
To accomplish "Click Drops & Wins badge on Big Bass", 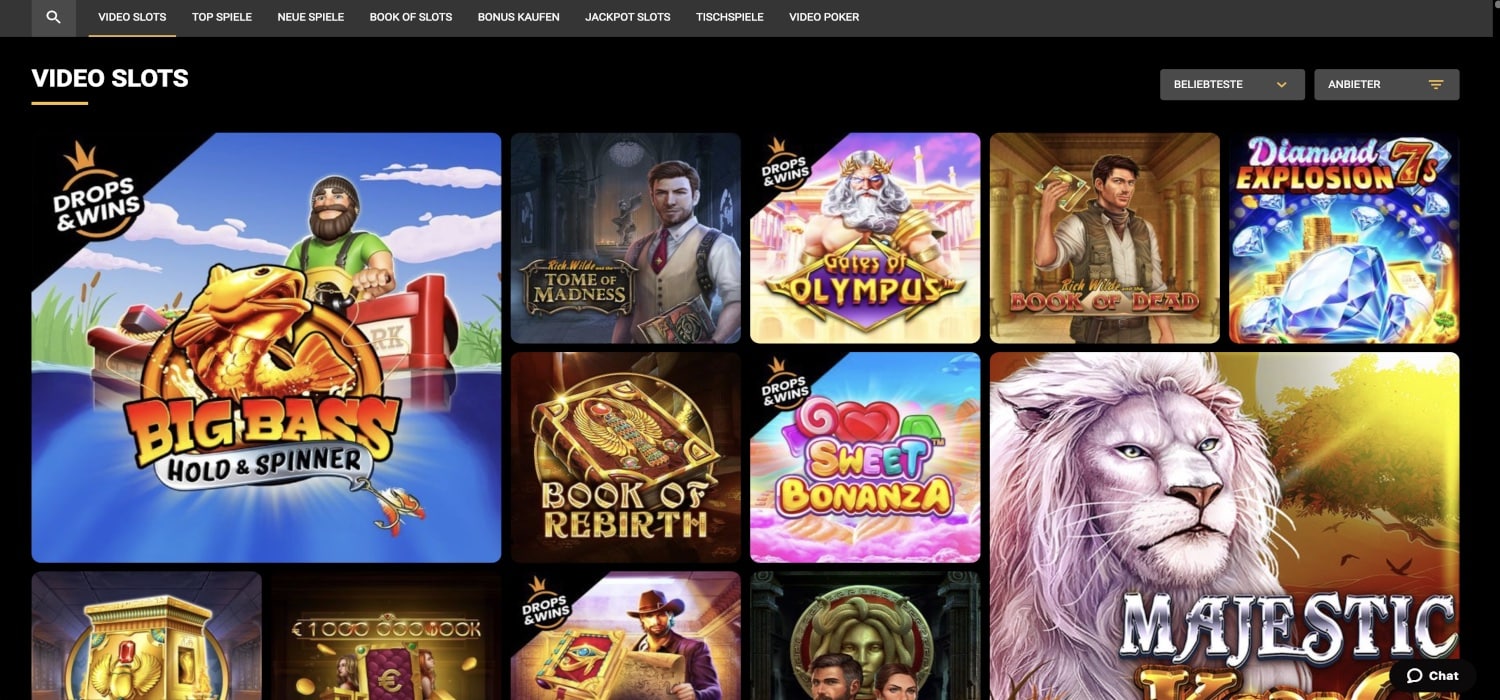I will pos(95,199).
